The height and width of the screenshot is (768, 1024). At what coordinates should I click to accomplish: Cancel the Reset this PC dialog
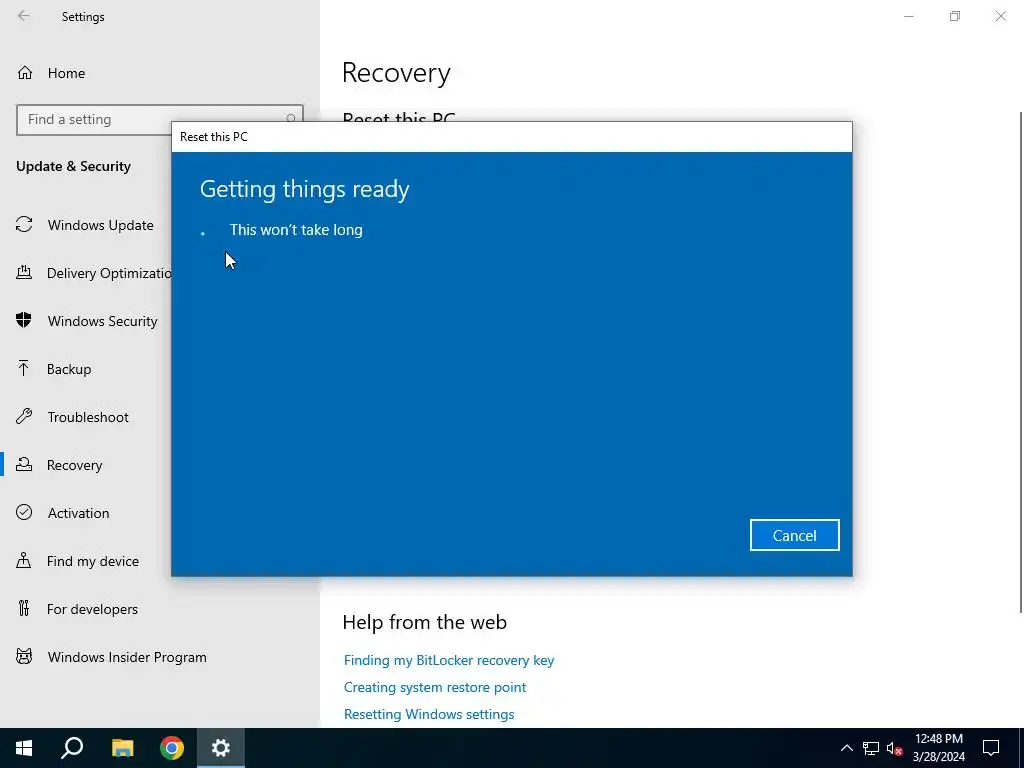coord(794,536)
